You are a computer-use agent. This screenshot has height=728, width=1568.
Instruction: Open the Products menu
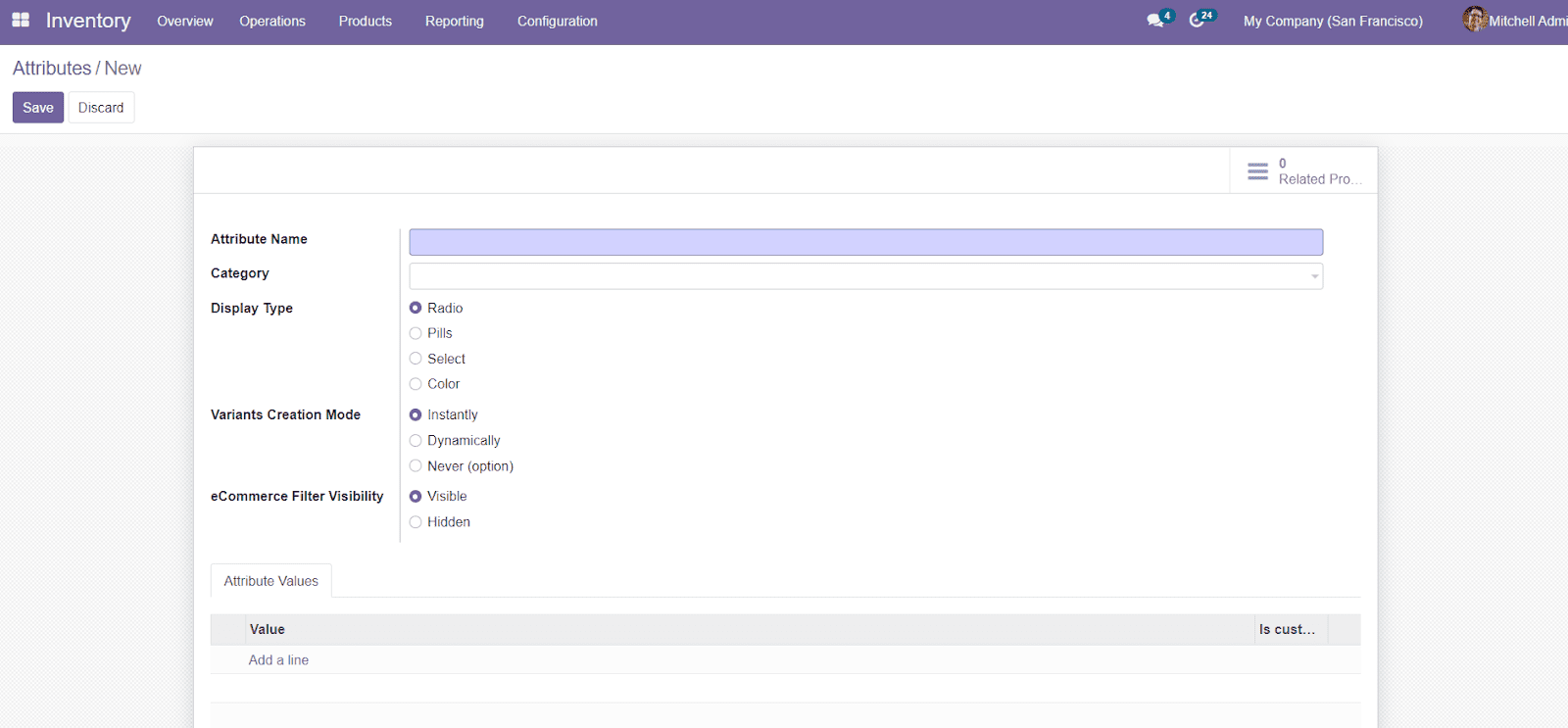[x=365, y=22]
